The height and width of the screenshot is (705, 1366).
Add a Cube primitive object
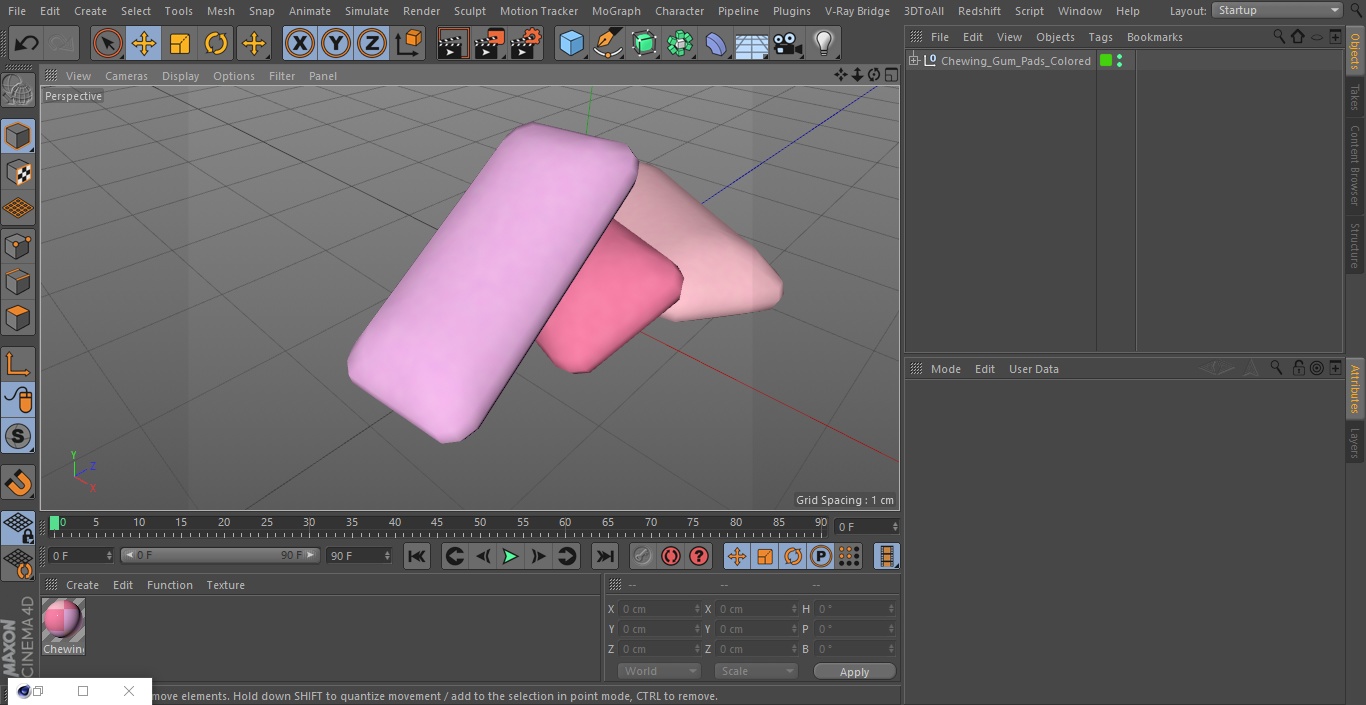click(571, 43)
